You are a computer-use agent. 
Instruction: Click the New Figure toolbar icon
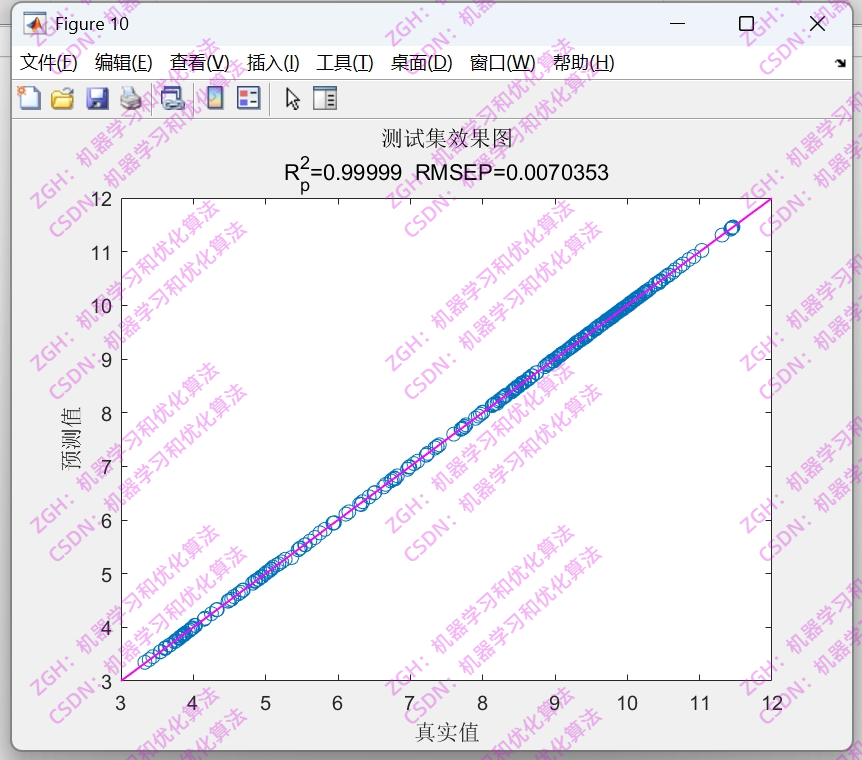click(29, 99)
